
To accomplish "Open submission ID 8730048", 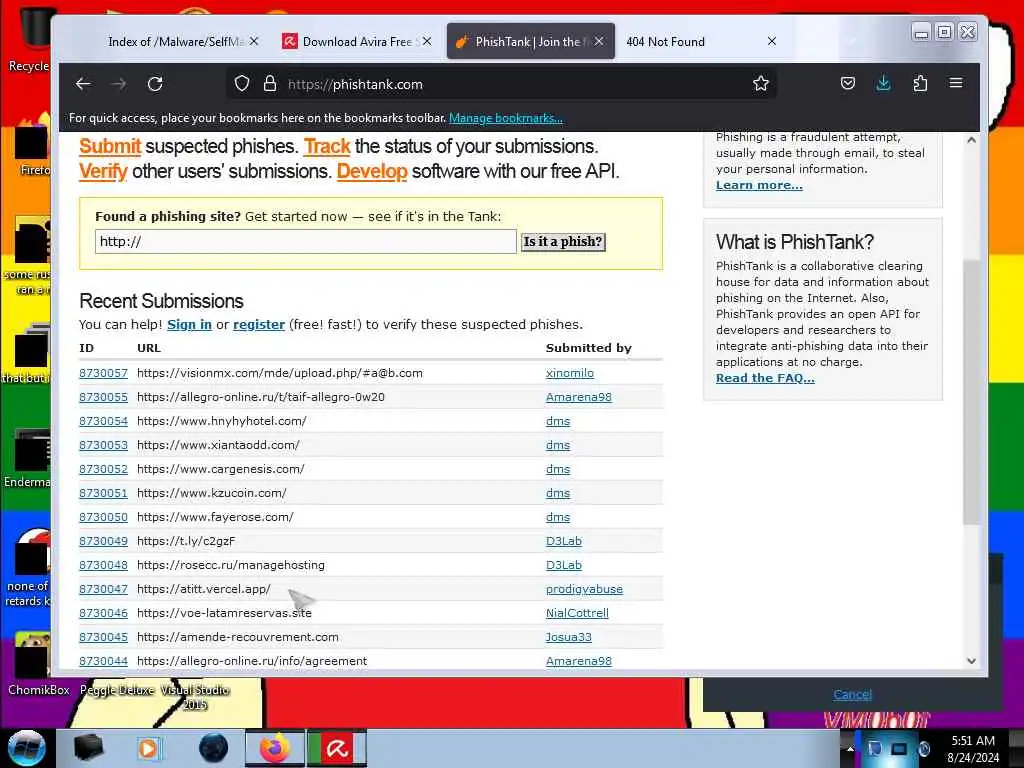I will pos(103,565).
